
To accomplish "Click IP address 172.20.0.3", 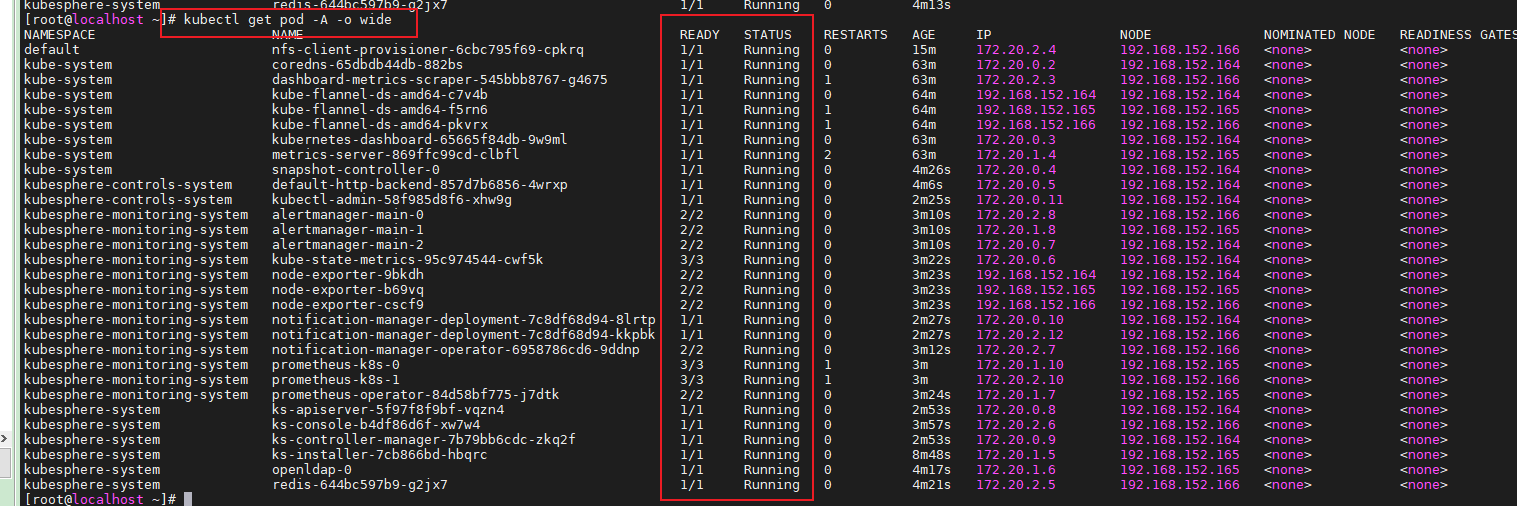I will point(1016,140).
